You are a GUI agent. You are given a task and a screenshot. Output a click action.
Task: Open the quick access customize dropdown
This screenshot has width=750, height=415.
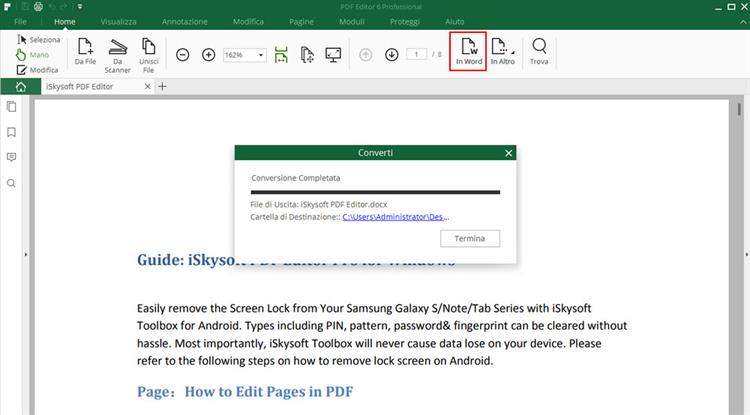coord(80,7)
